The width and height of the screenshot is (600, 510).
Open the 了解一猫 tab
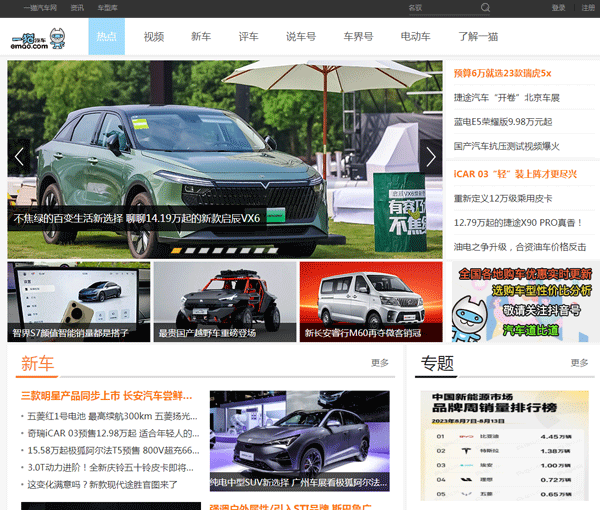pyautogui.click(x=478, y=36)
